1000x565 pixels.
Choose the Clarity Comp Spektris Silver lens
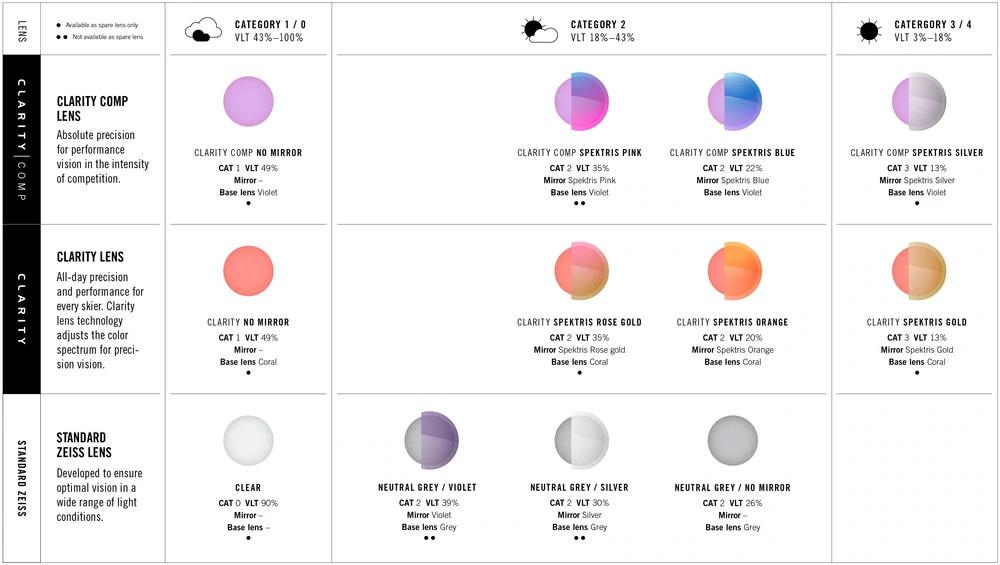[918, 101]
